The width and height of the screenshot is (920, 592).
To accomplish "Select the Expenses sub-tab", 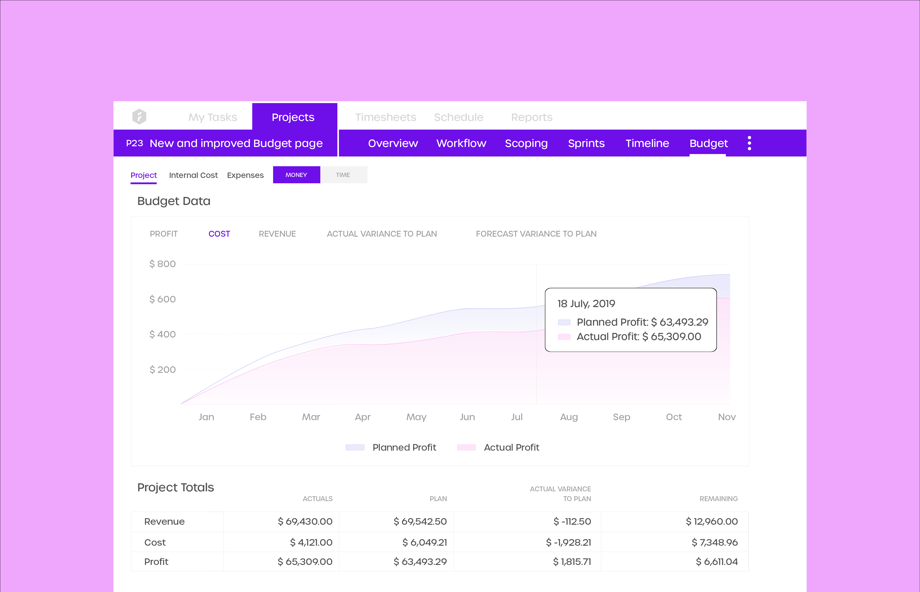I will (245, 175).
